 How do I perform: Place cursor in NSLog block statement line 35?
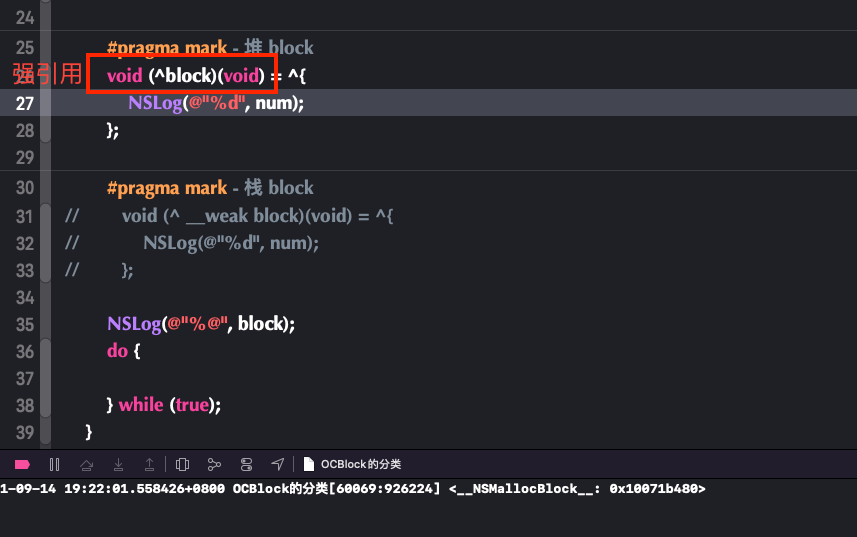click(201, 324)
